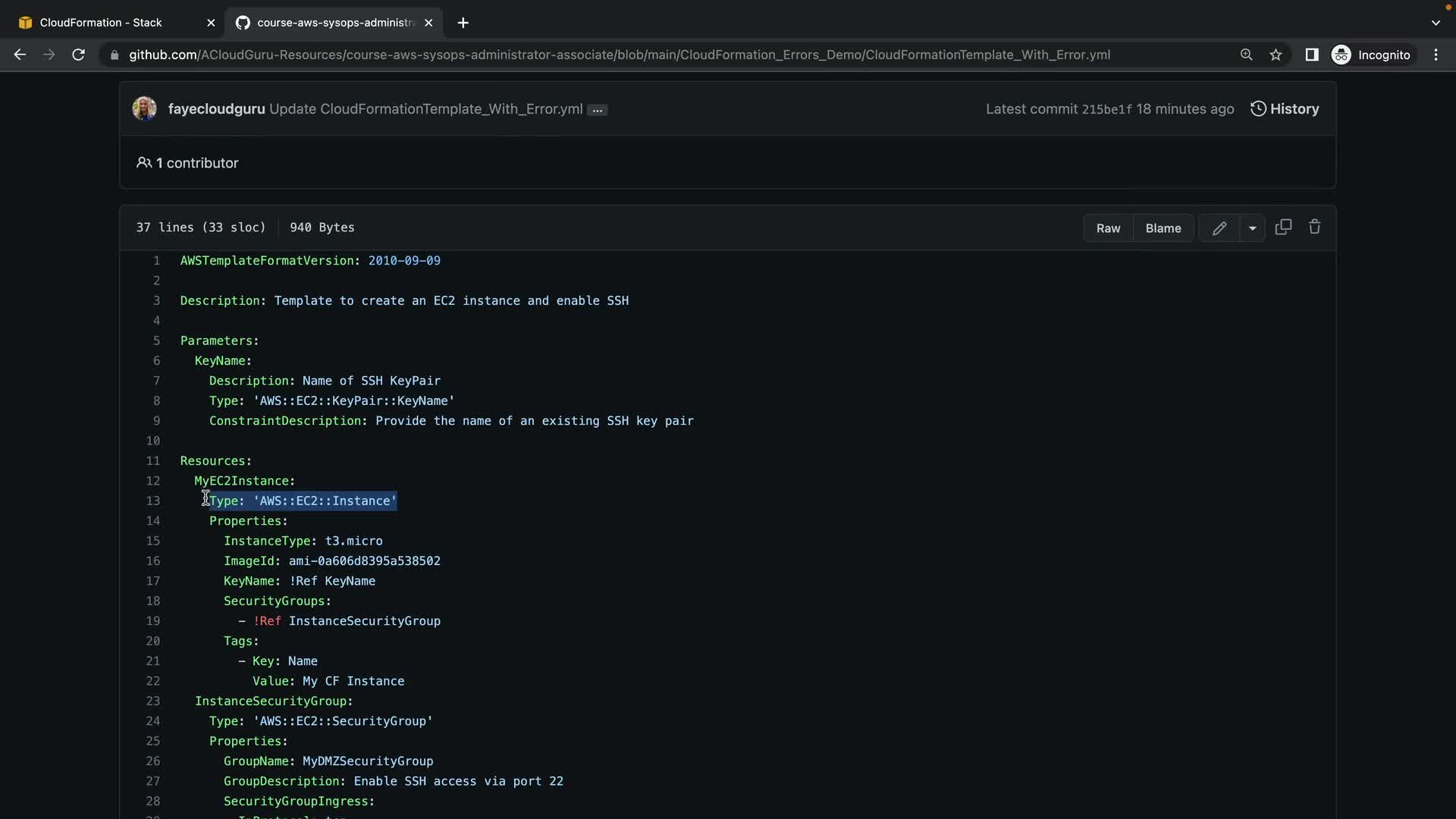This screenshot has width=1456, height=819.
Task: Click the zoom magnifier icon in address bar
Action: (x=1246, y=55)
